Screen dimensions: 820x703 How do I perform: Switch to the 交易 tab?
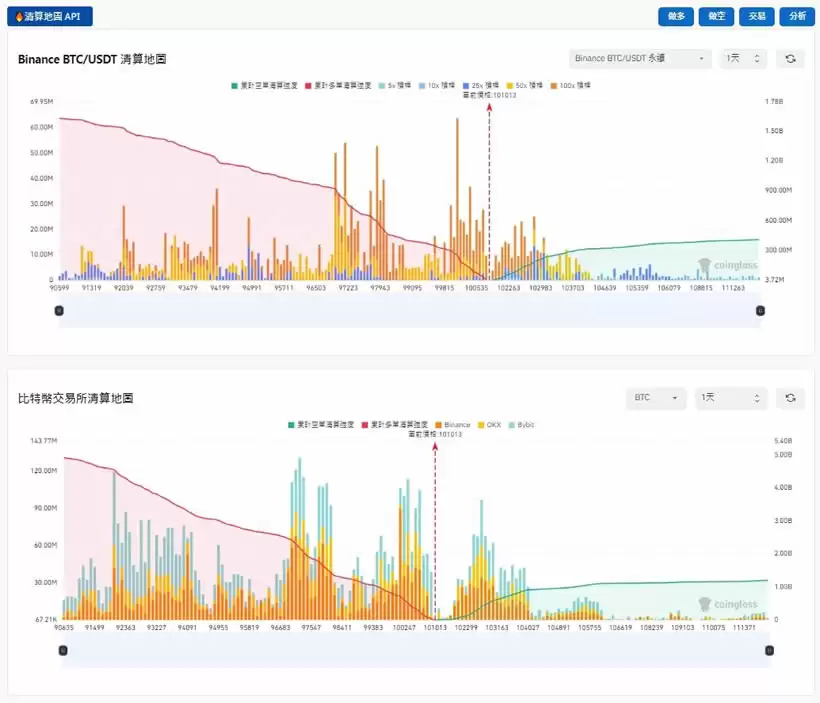click(x=755, y=16)
